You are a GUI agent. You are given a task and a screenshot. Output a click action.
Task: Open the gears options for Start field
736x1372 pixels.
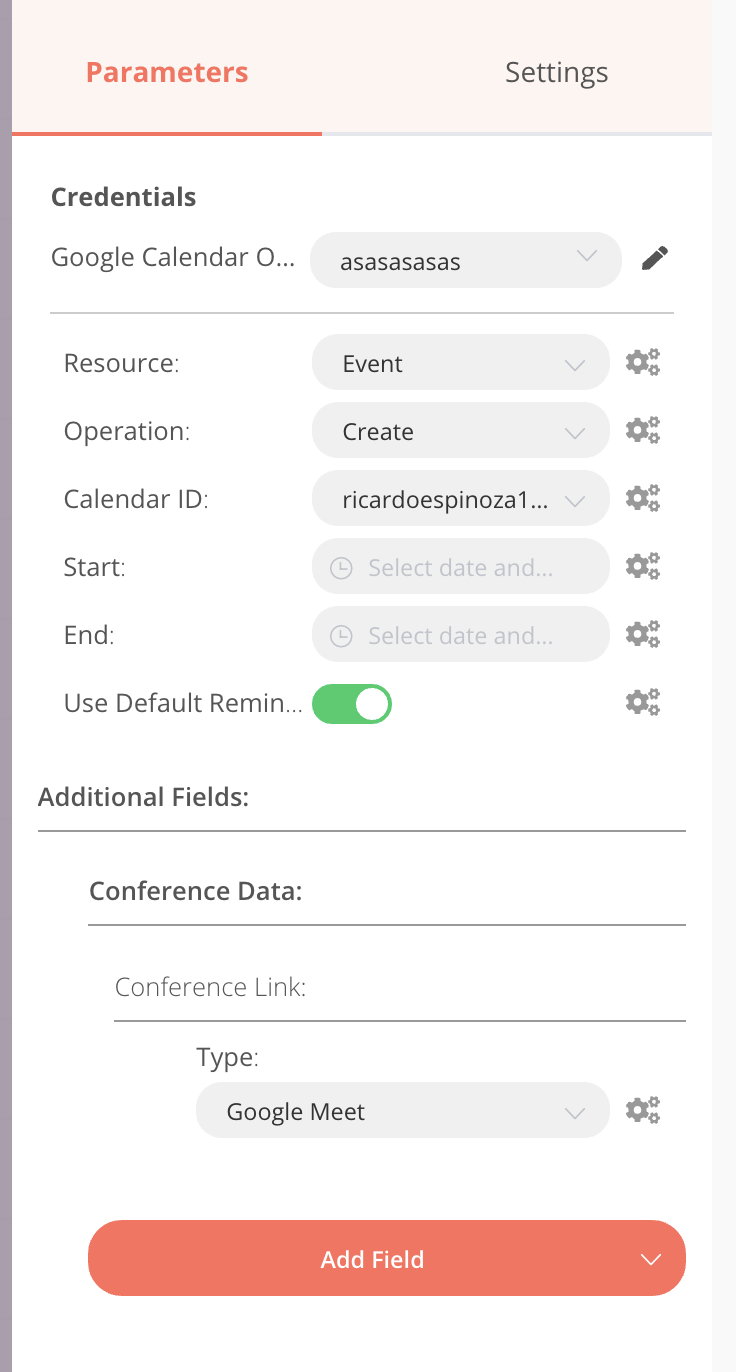click(643, 566)
